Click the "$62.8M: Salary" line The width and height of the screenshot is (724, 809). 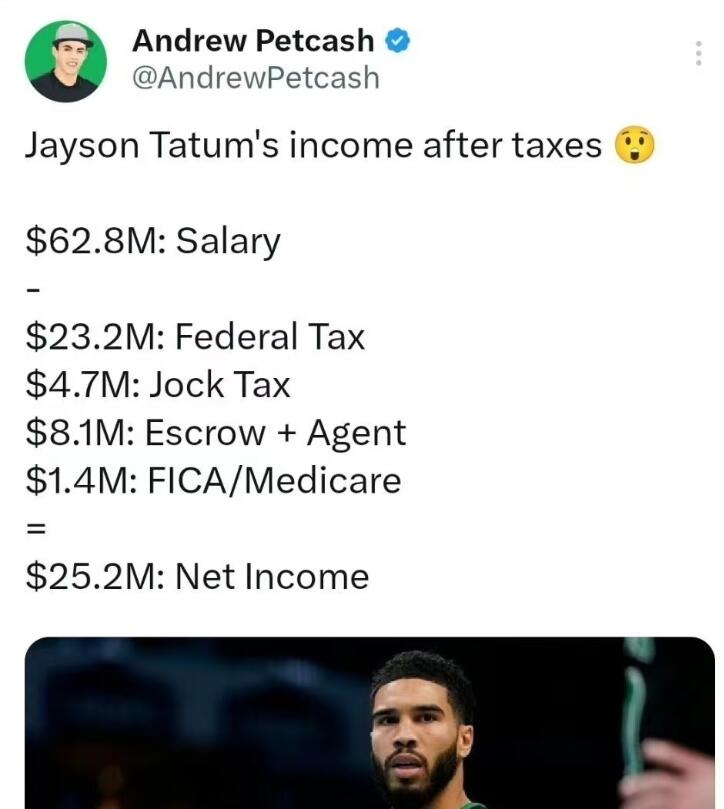click(153, 242)
